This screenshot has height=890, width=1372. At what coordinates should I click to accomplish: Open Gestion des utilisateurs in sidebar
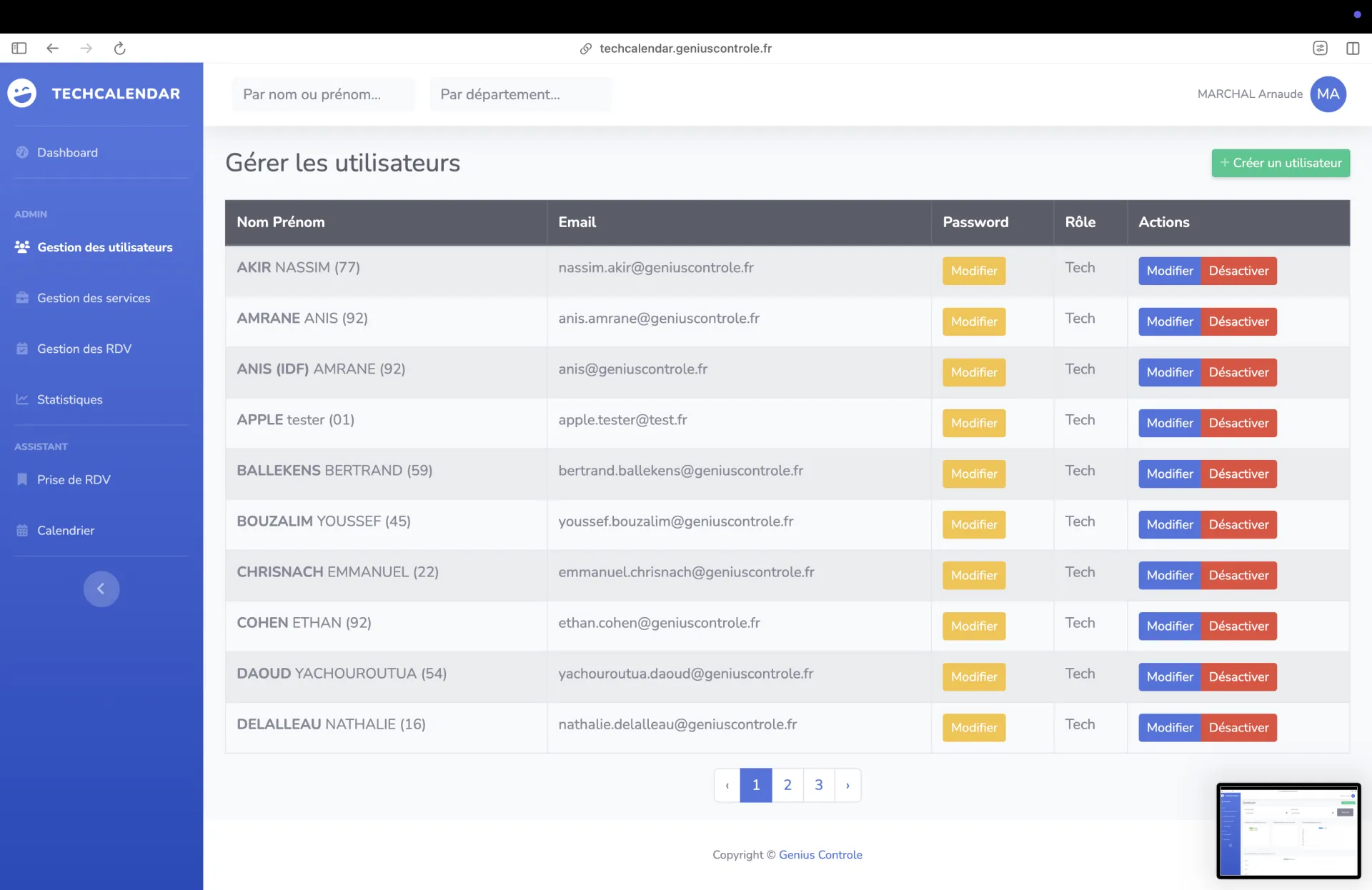(x=104, y=247)
